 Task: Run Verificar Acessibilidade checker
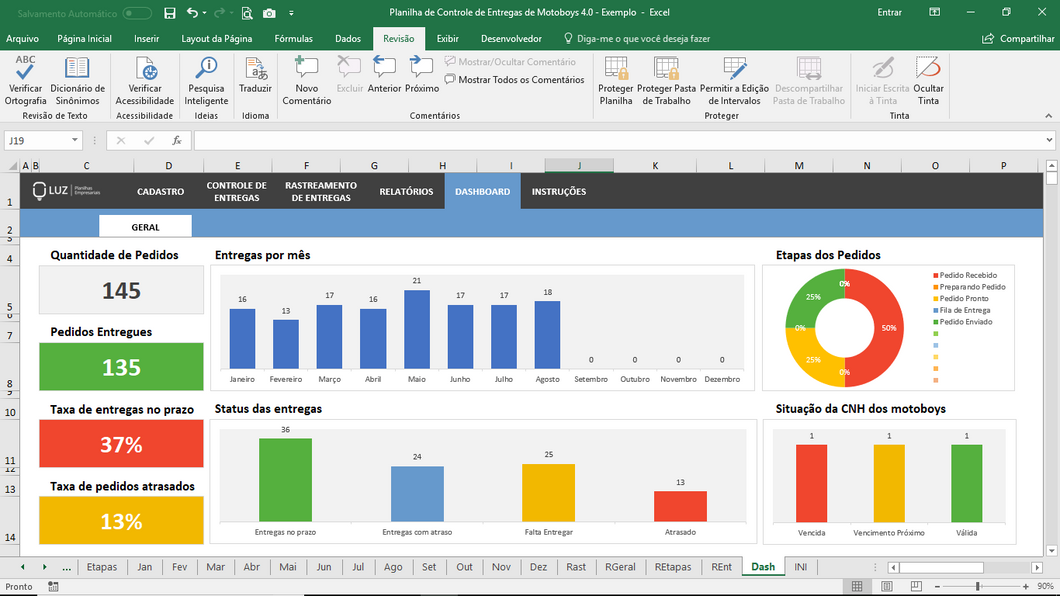145,69
